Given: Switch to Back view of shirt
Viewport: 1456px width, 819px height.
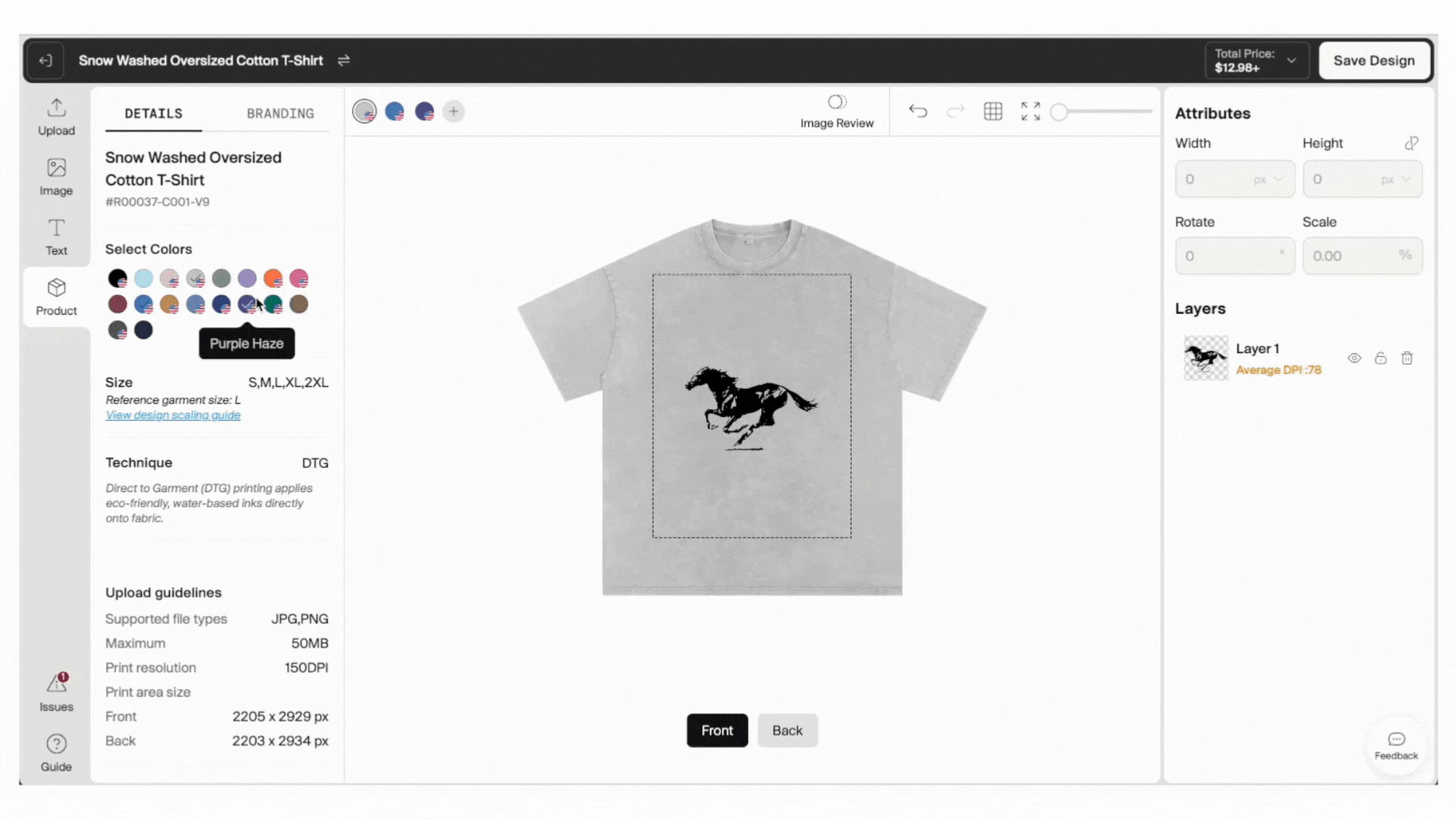Looking at the screenshot, I should click(787, 730).
